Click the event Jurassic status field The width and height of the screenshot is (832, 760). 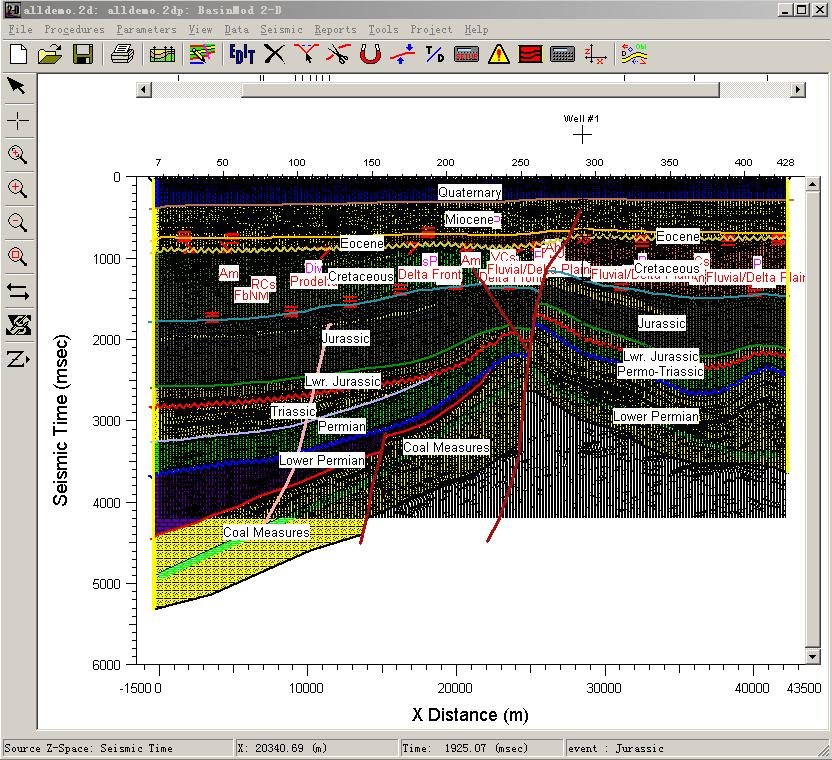tap(697, 748)
